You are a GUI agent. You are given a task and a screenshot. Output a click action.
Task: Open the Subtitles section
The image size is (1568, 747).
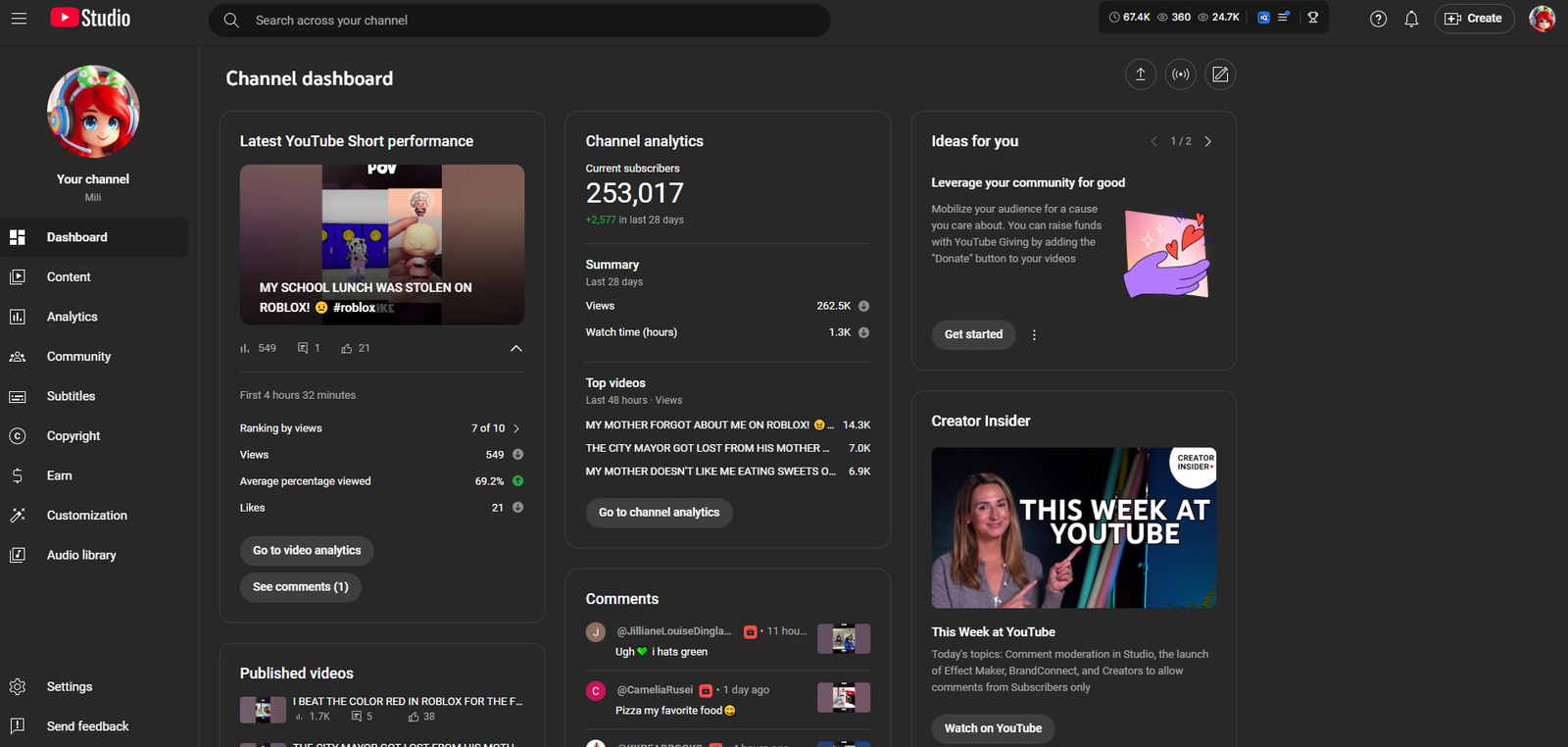pos(94,396)
